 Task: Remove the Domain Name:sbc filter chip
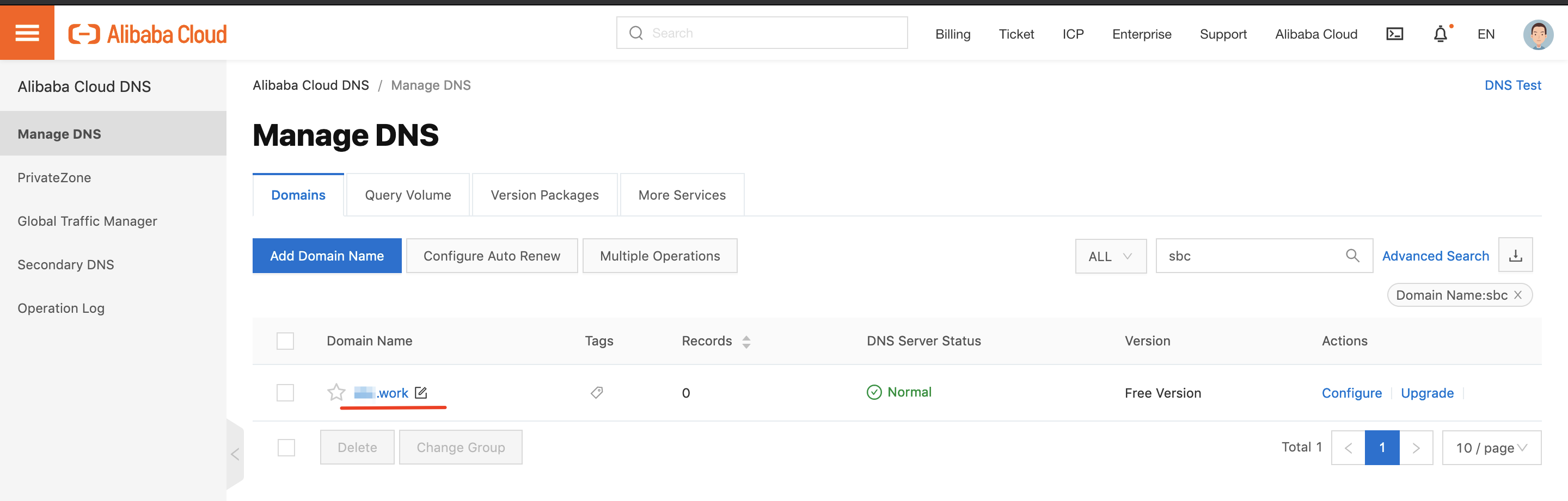point(1518,295)
